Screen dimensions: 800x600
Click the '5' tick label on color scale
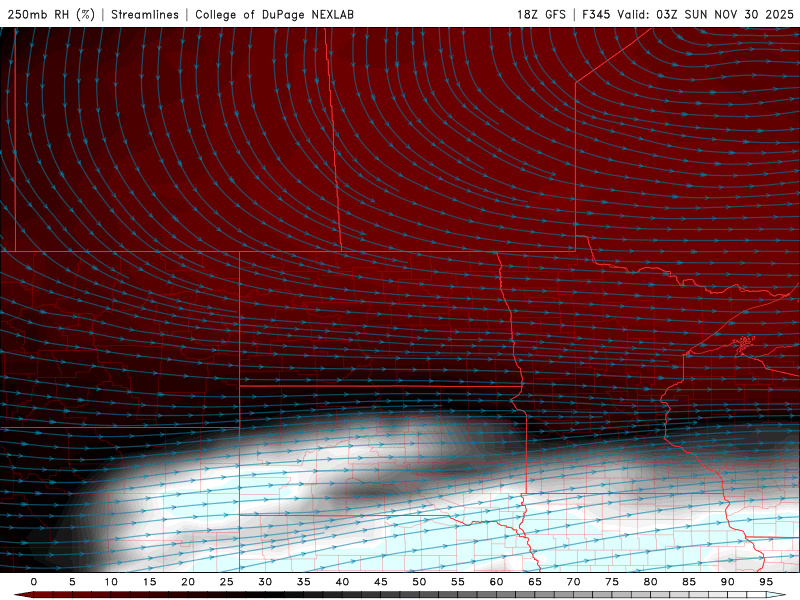click(72, 582)
